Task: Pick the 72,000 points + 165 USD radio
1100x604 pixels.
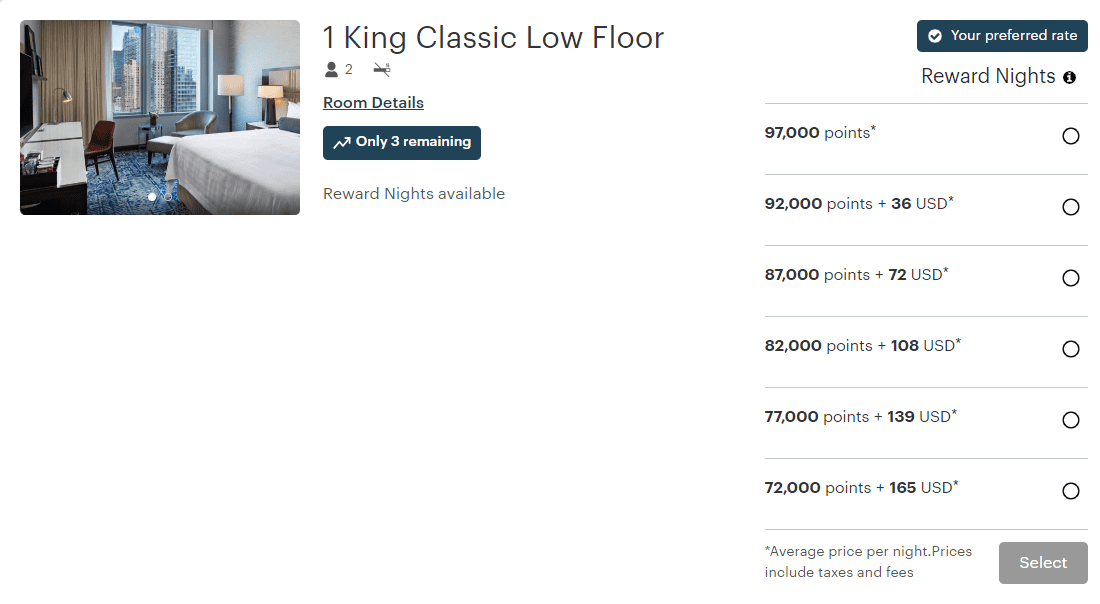Action: [1071, 490]
